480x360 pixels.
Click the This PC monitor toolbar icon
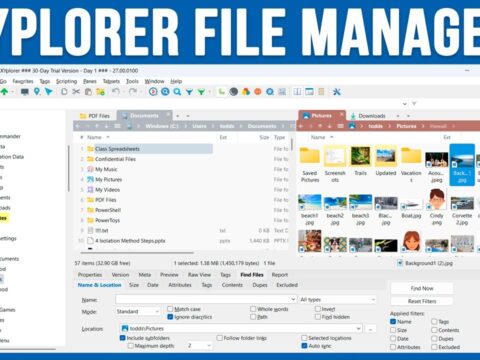pyautogui.click(x=25, y=92)
